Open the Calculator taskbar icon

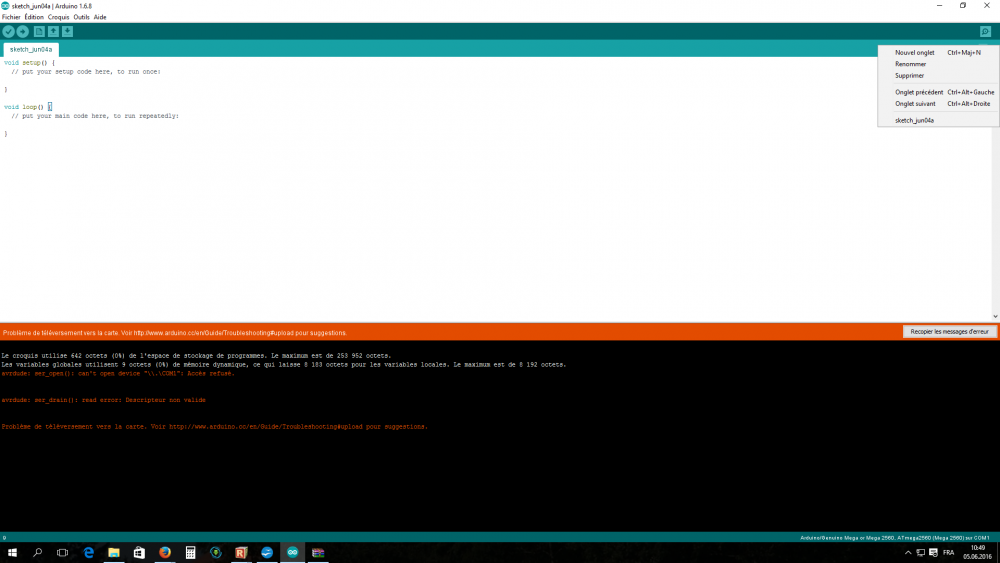(x=190, y=552)
